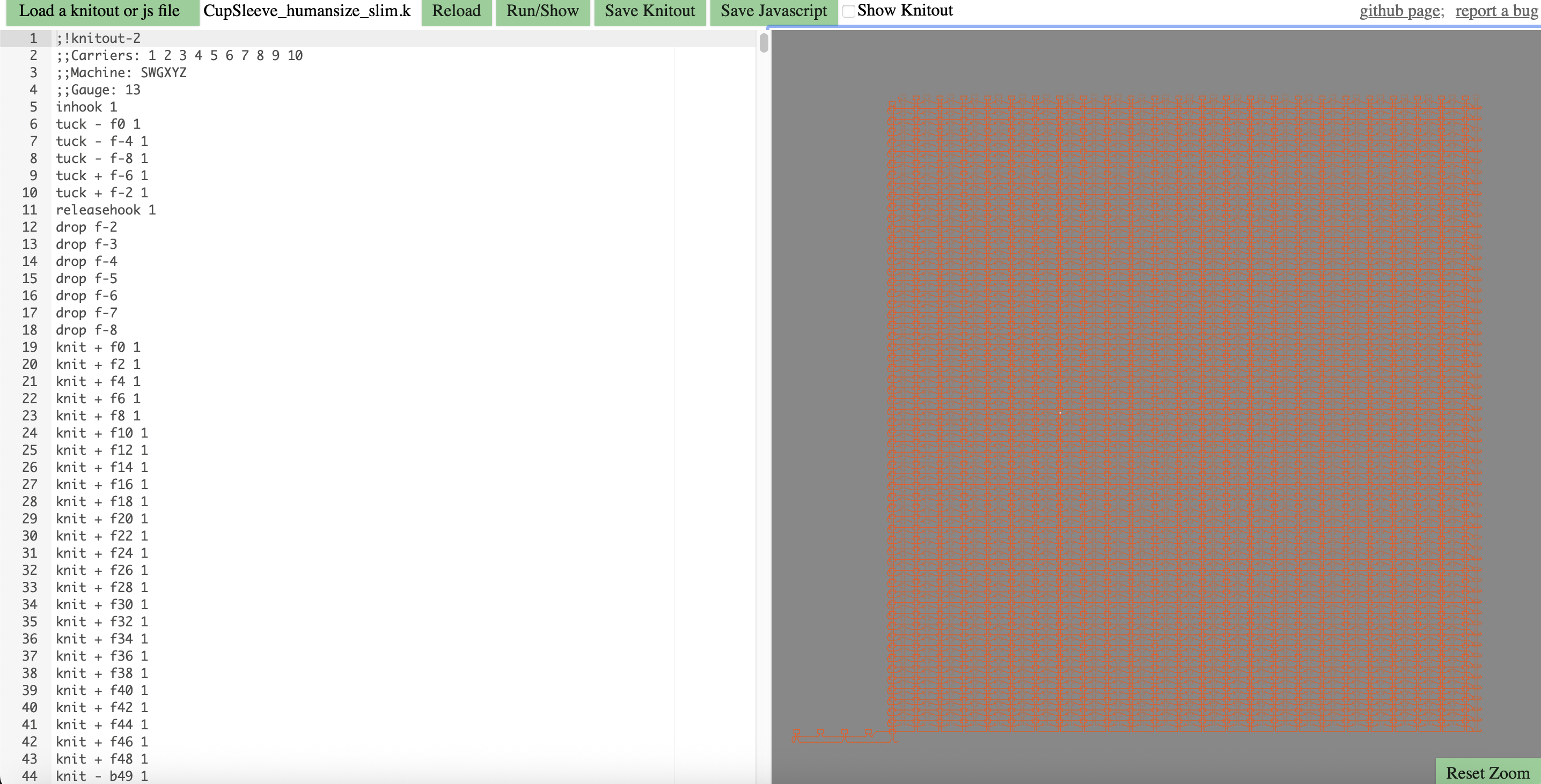Click the releasehook 1 code line
Screen dimensions: 1541x784
pos(105,210)
